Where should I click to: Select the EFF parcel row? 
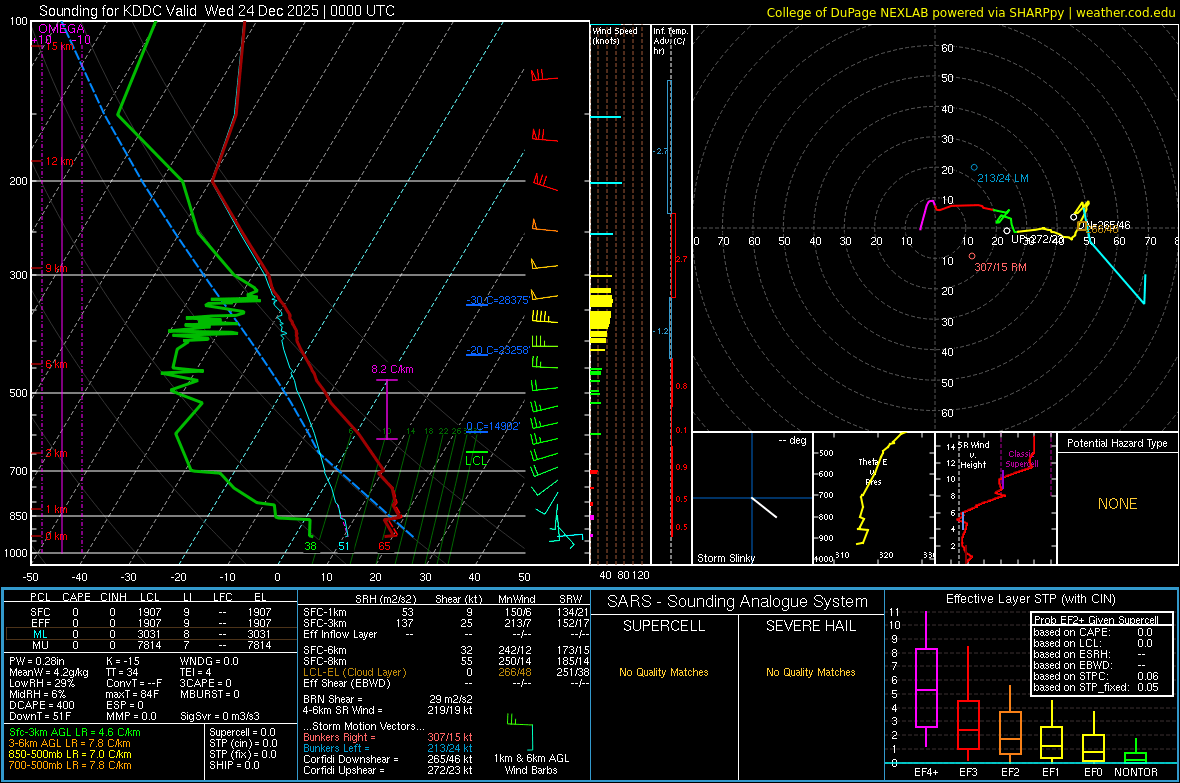coord(151,623)
